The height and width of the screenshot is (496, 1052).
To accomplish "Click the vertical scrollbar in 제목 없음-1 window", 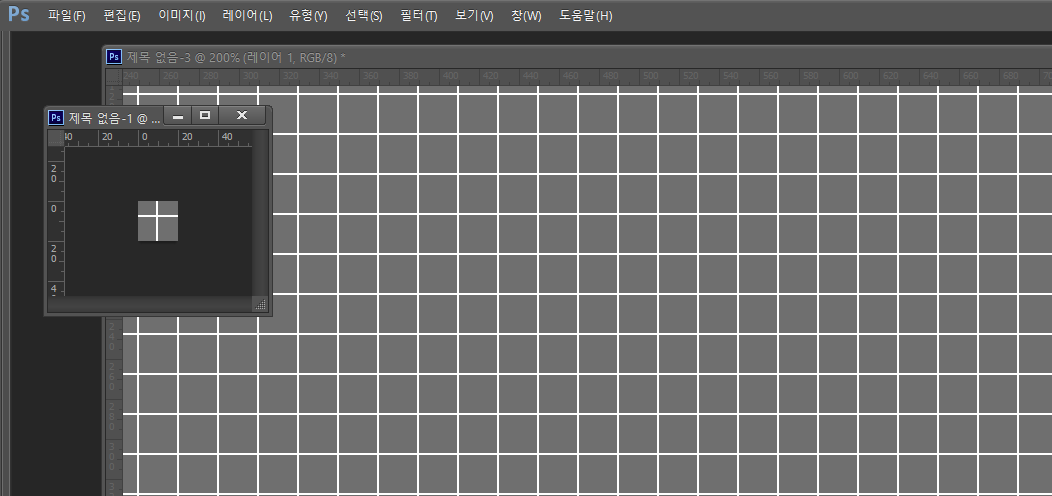I will [260, 213].
